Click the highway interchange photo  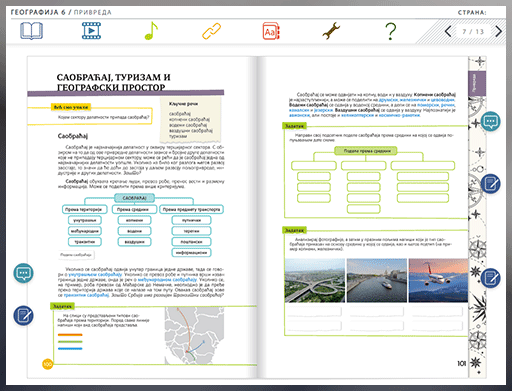coord(315,280)
